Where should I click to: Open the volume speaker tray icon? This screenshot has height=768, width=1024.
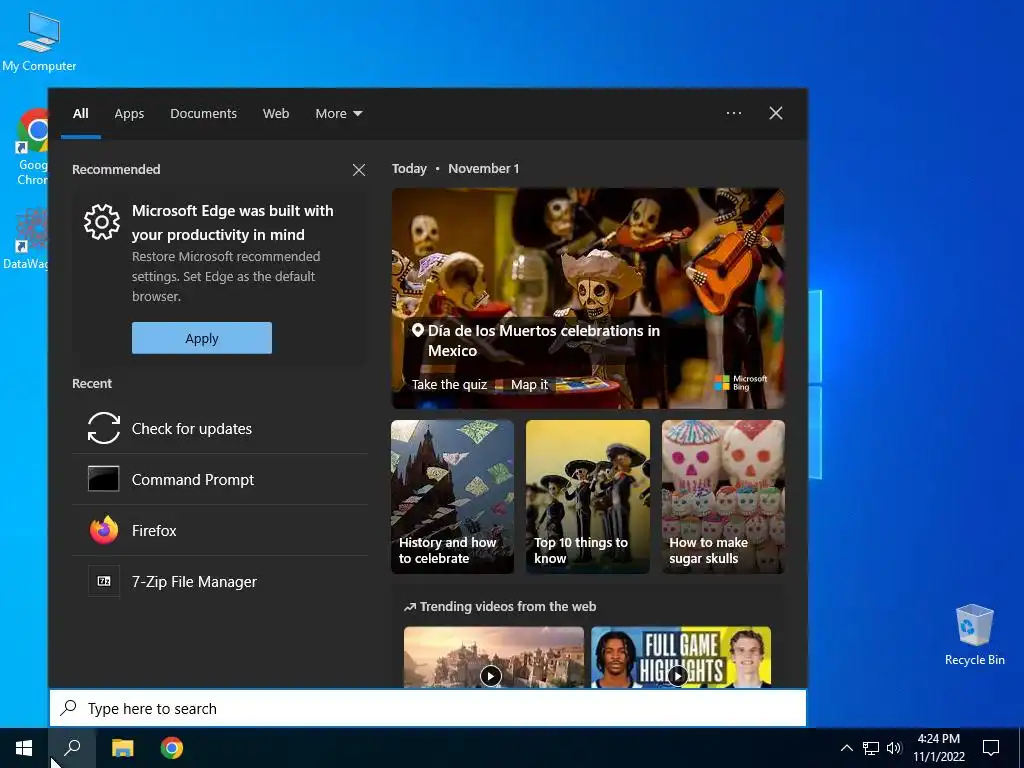(894, 748)
